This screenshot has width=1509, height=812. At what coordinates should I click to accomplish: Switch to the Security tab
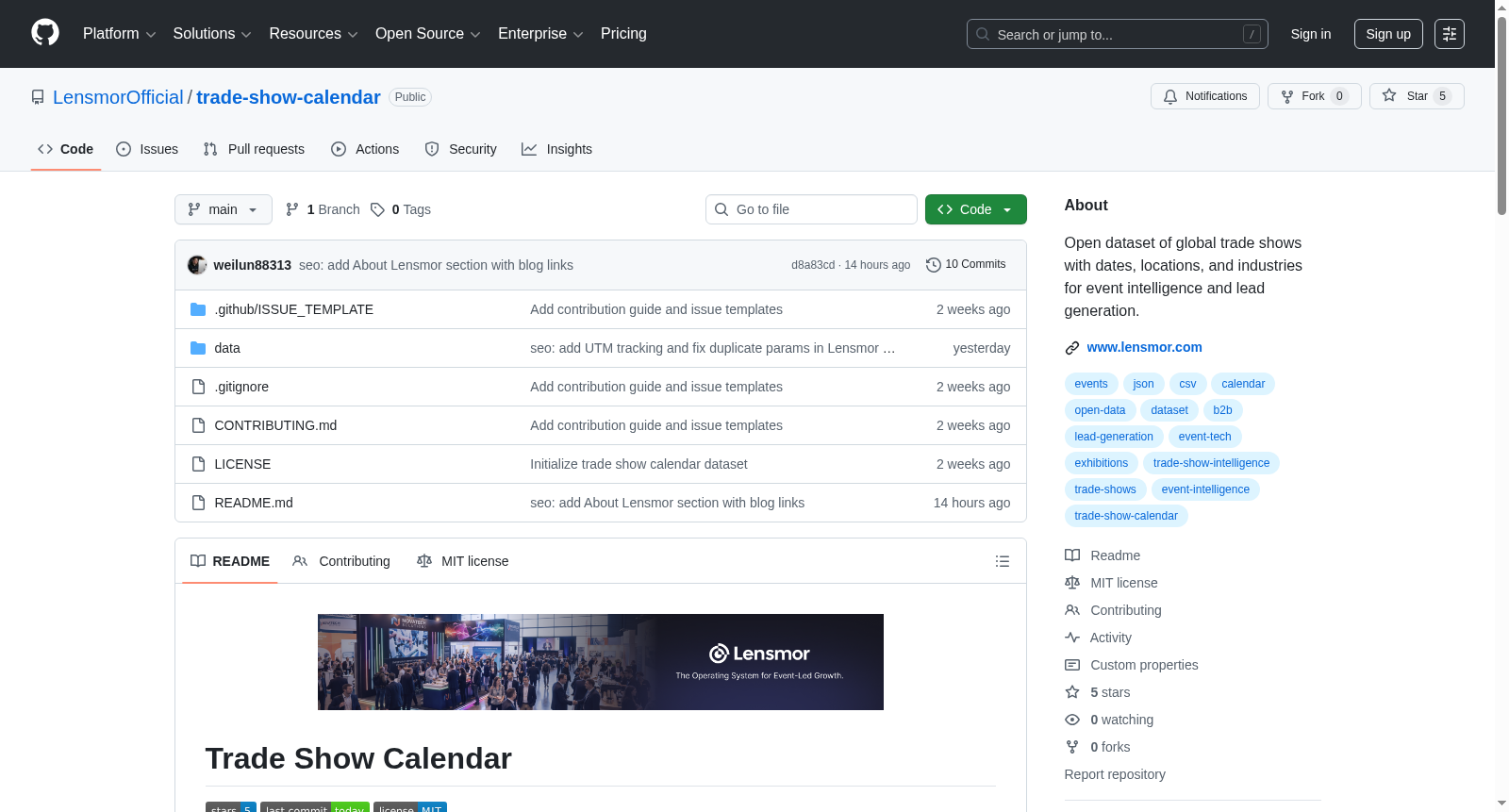(x=461, y=149)
